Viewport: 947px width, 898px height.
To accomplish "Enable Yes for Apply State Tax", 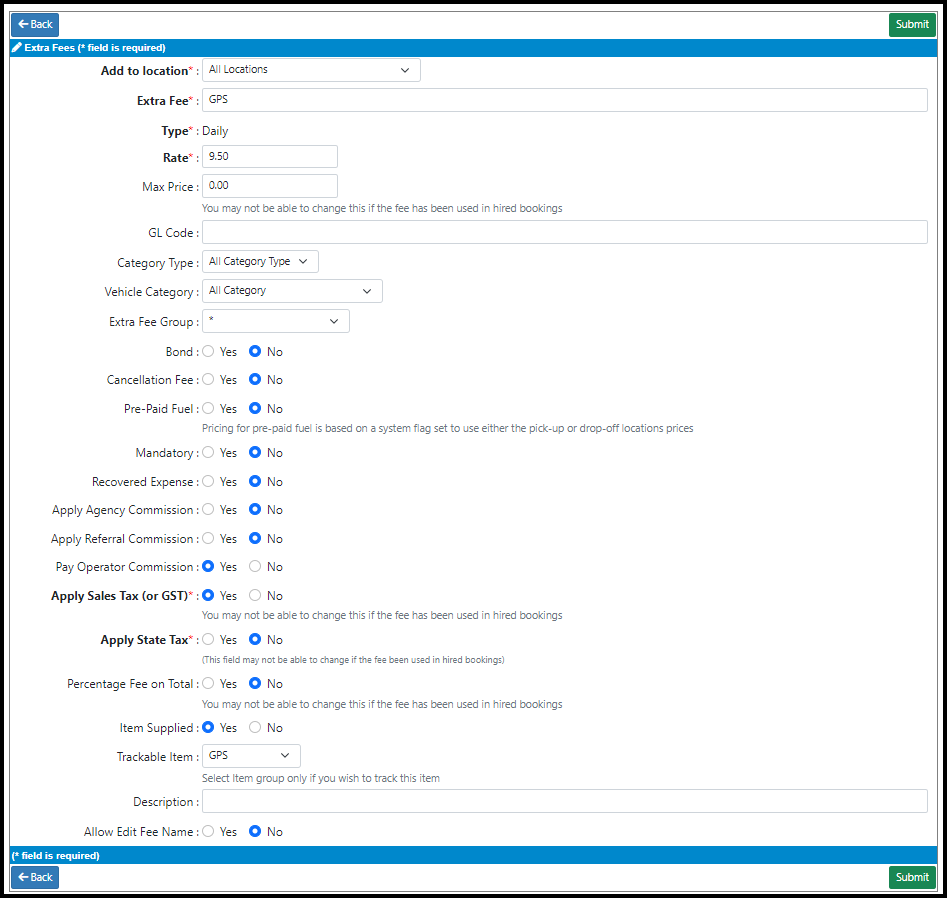I will (x=209, y=640).
